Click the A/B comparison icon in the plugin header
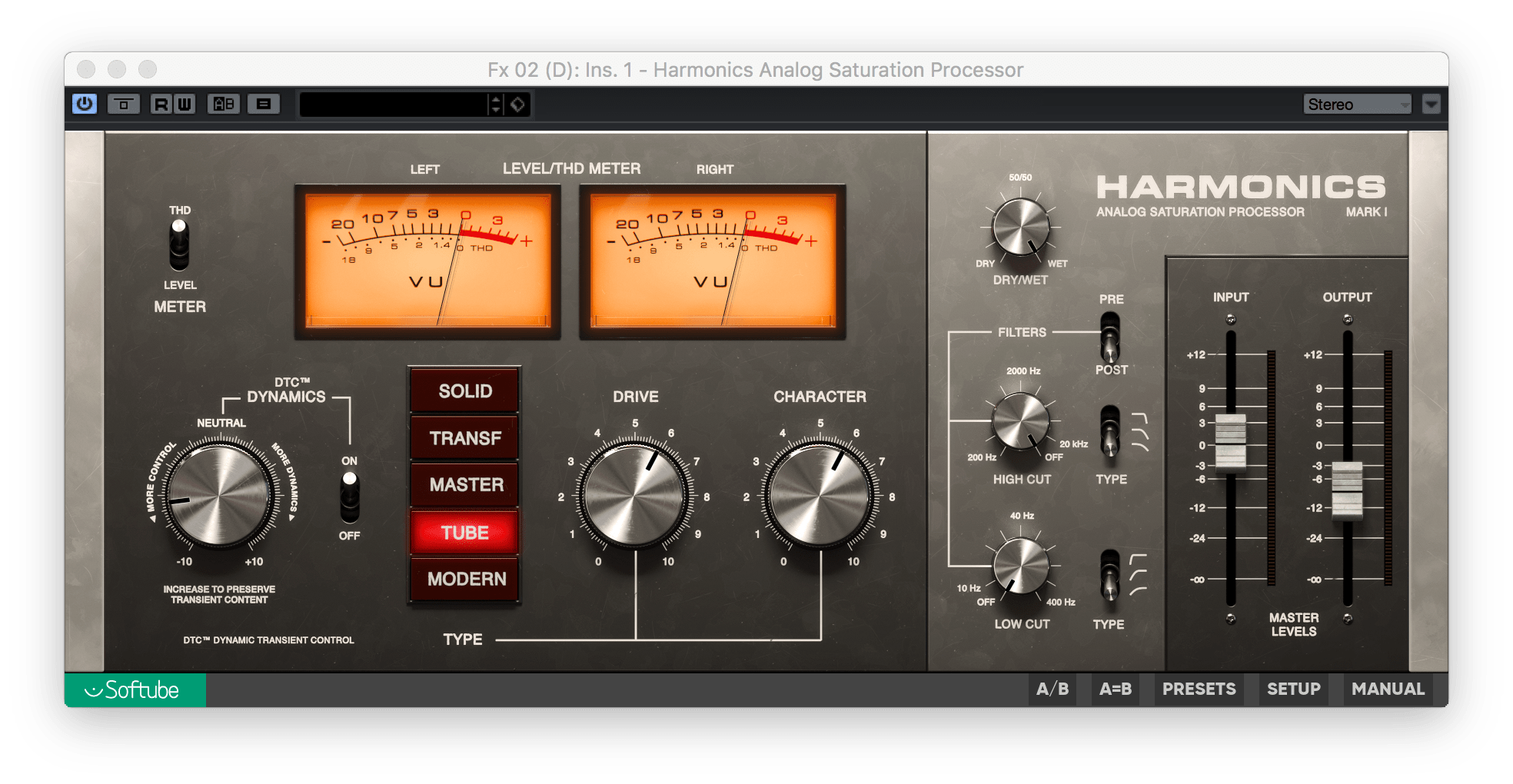1513x784 pixels. 224,104
